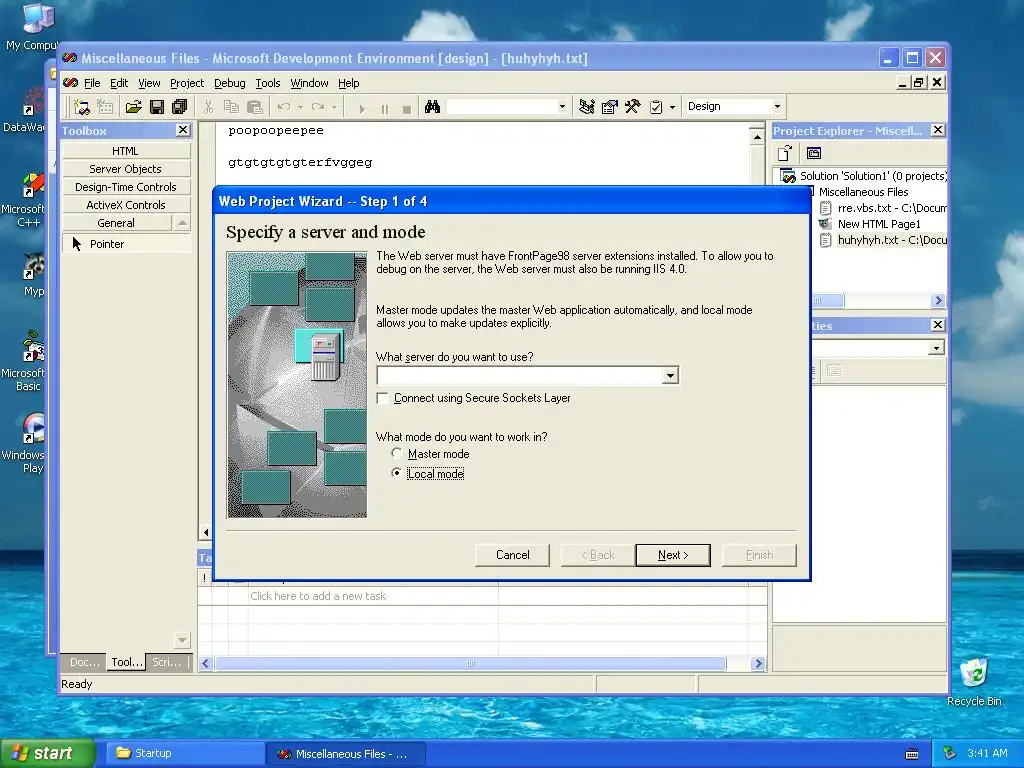
Task: Open the Window menu
Action: point(310,83)
